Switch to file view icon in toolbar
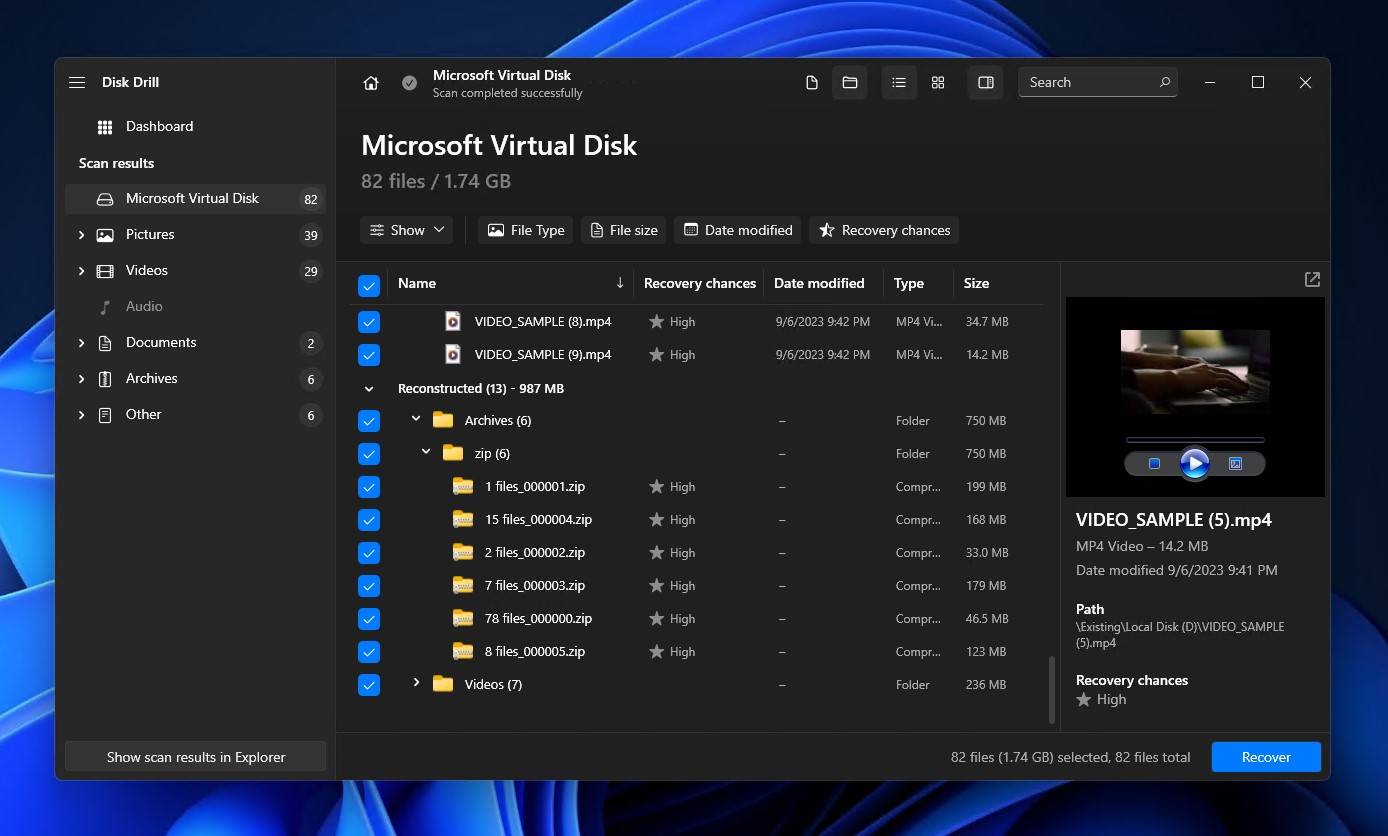The image size is (1388, 836). (812, 83)
